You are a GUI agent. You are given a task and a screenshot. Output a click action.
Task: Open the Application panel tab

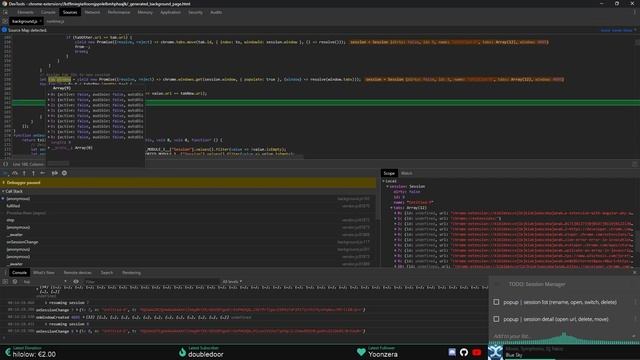[x=170, y=12]
